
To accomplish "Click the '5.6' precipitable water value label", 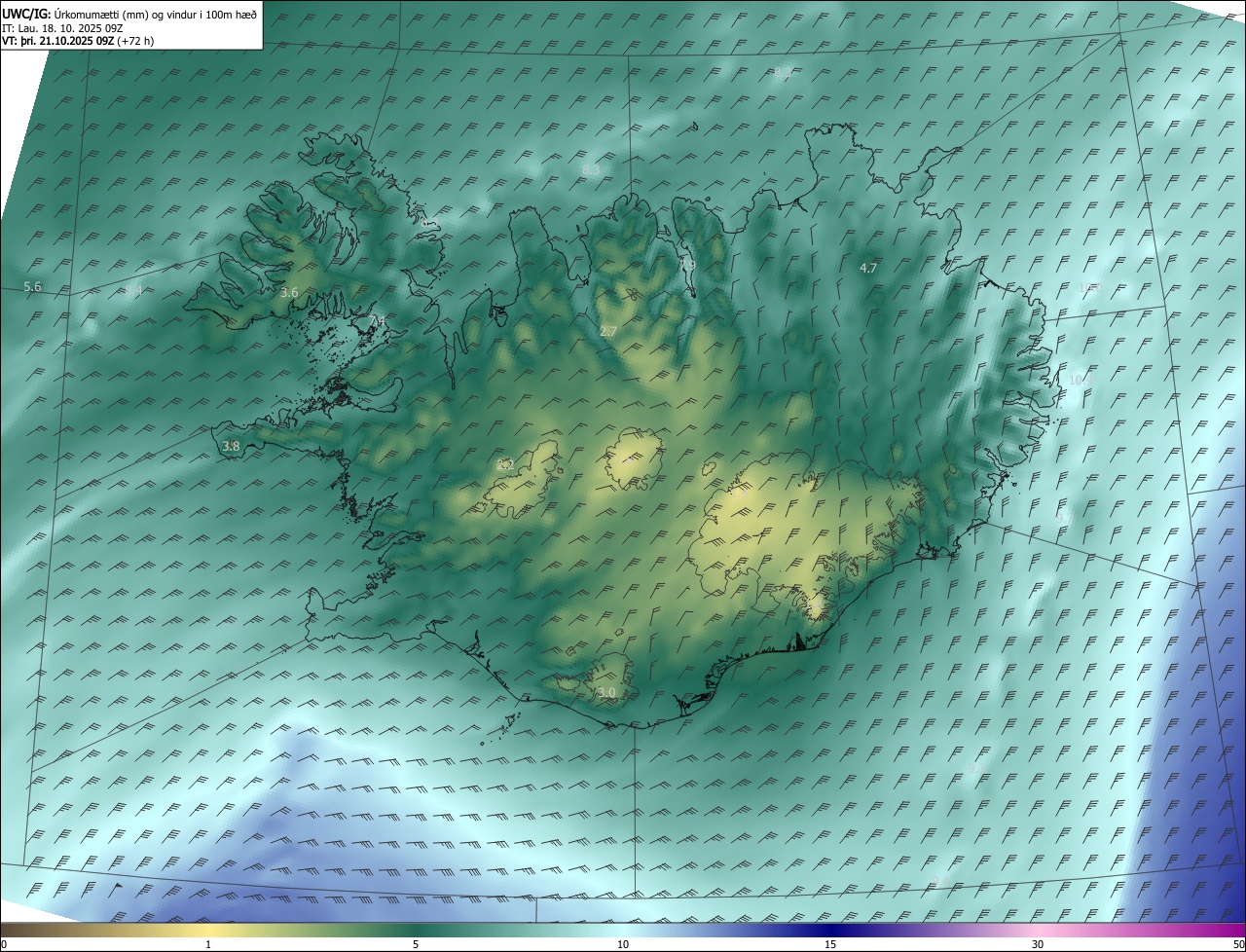I will pos(32,286).
